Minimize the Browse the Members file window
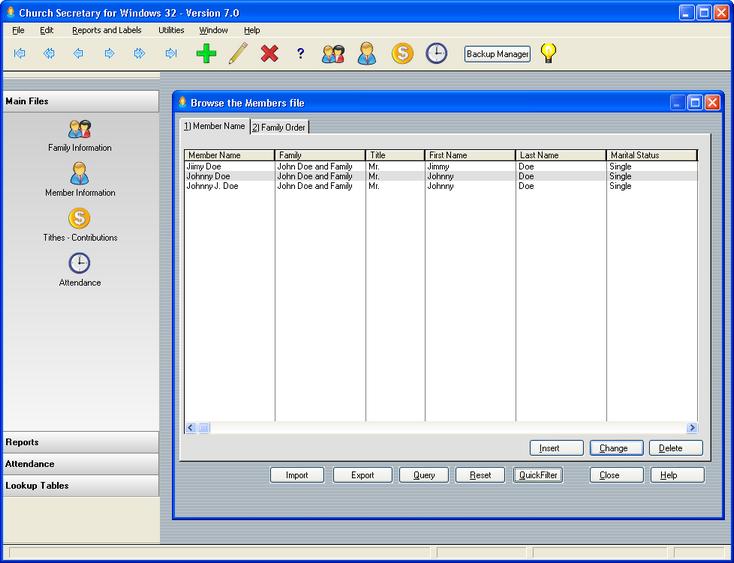Viewport: 734px width, 563px height. pos(677,102)
